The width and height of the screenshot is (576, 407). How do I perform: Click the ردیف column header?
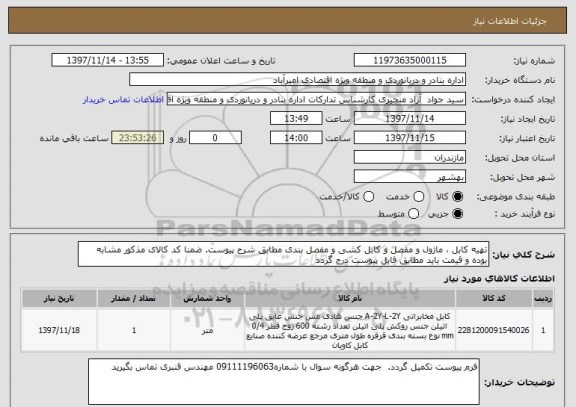click(543, 299)
